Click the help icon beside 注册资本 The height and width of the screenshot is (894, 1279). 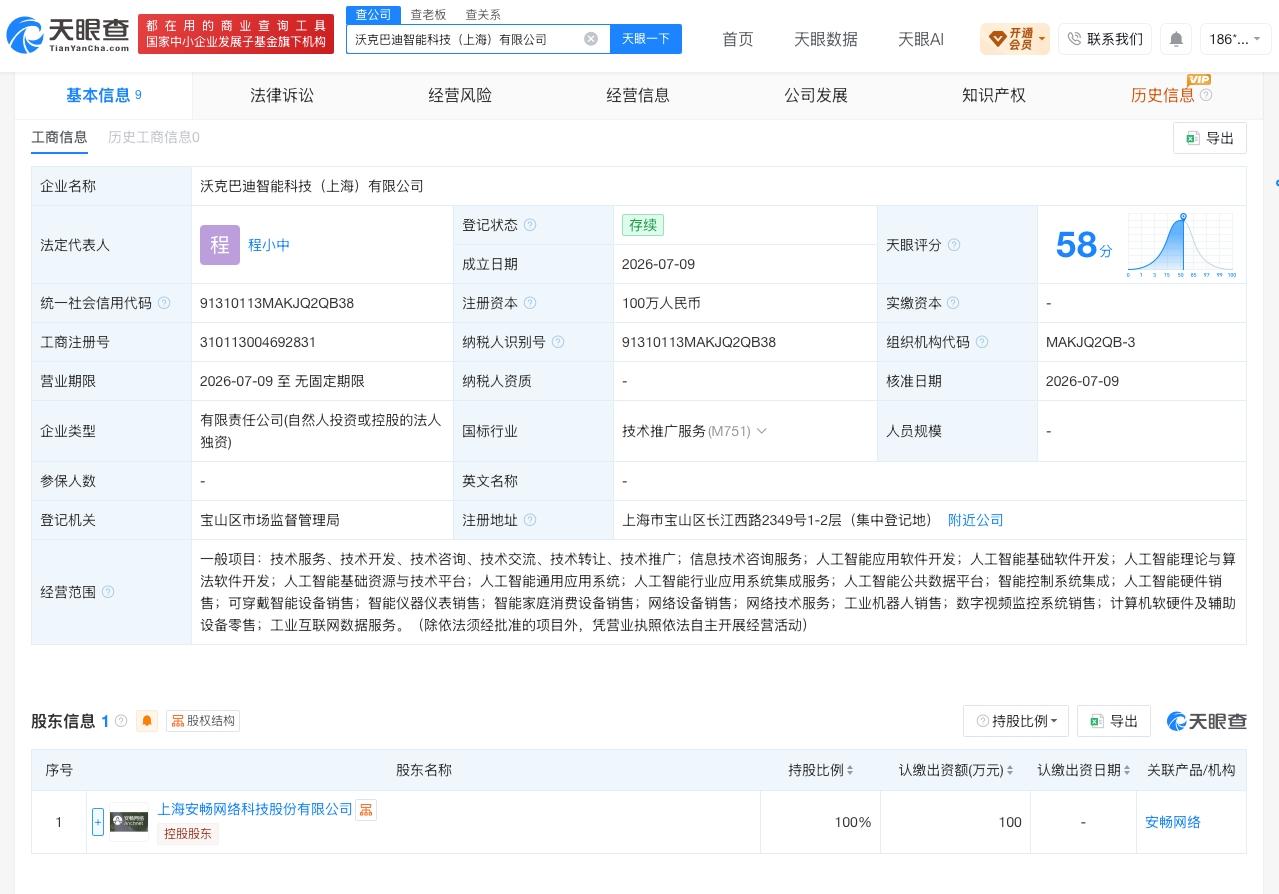(x=530, y=303)
